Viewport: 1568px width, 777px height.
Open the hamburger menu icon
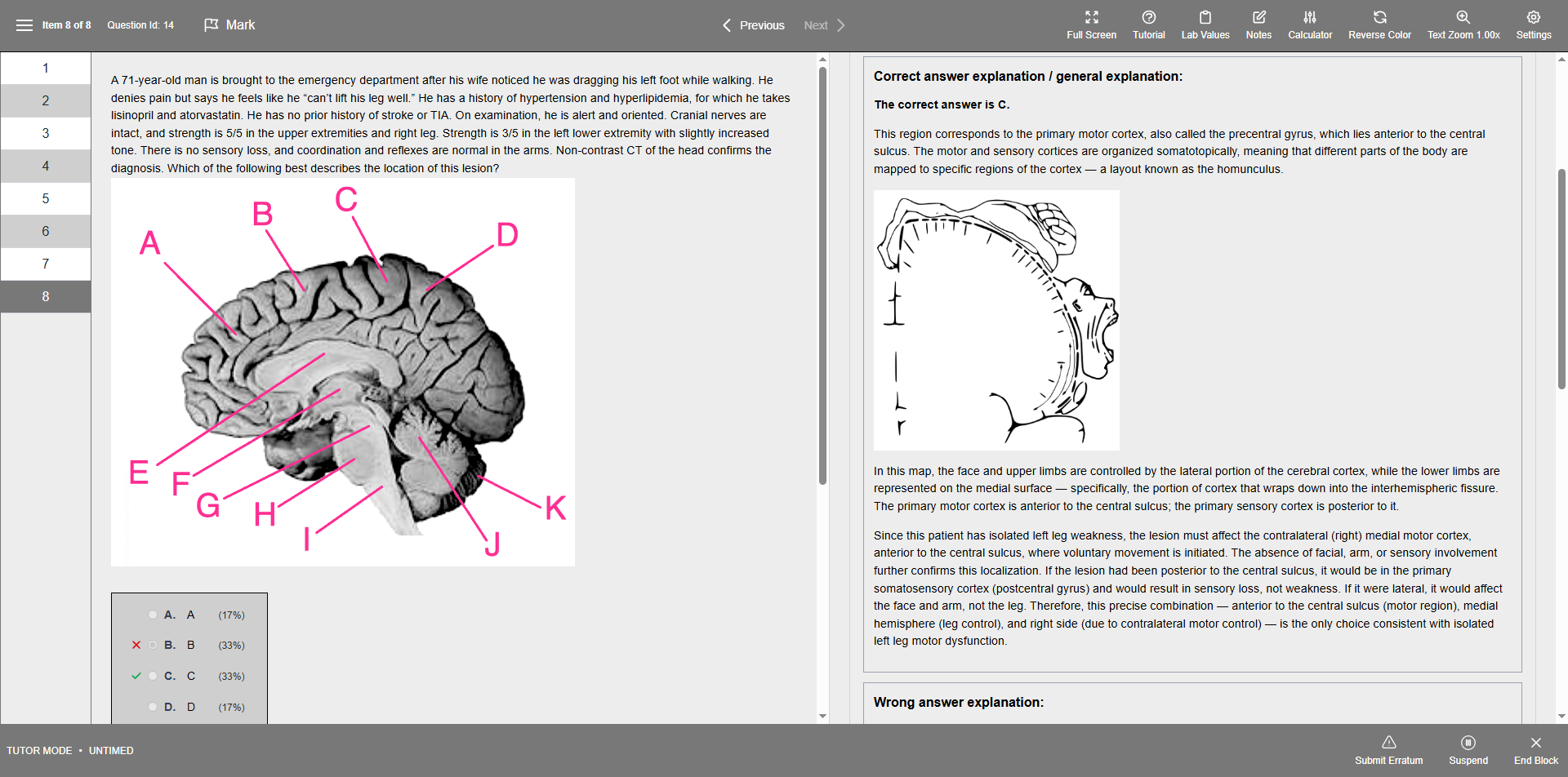tap(24, 25)
